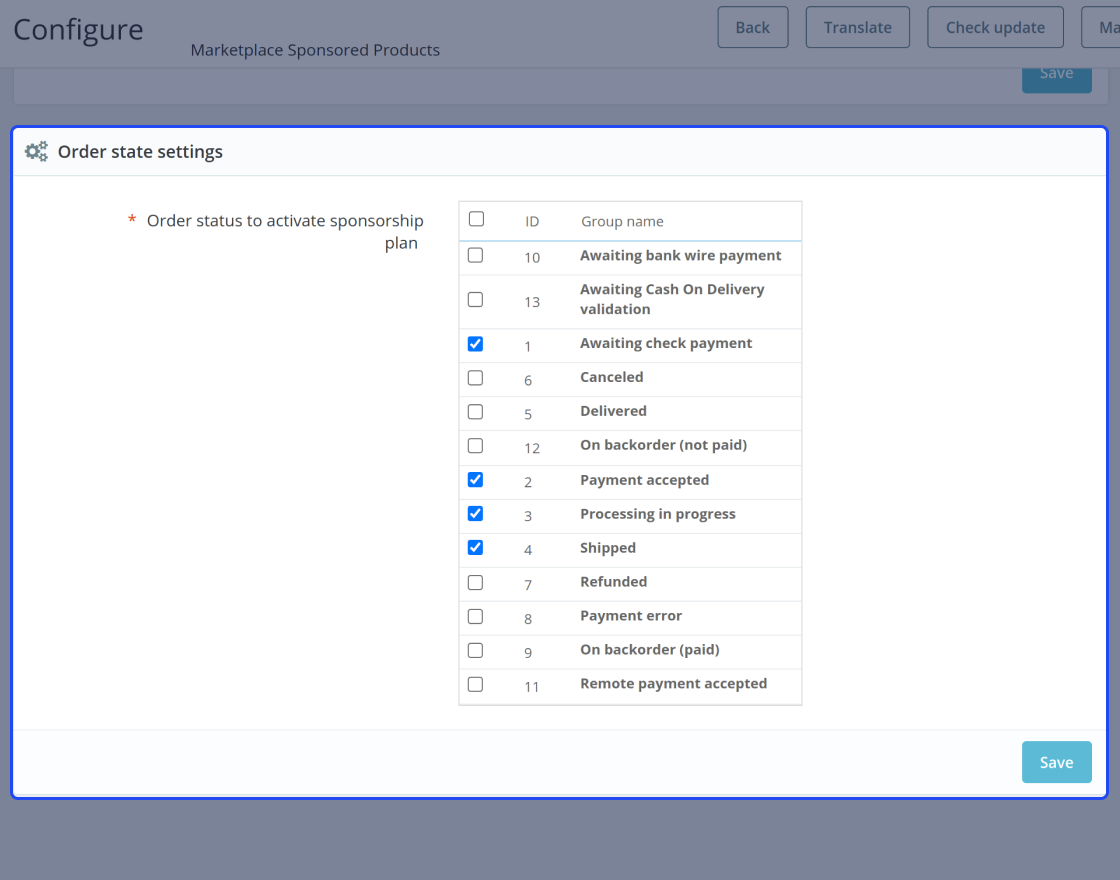Viewport: 1120px width, 880px height.
Task: Open the Translate button
Action: (858, 27)
